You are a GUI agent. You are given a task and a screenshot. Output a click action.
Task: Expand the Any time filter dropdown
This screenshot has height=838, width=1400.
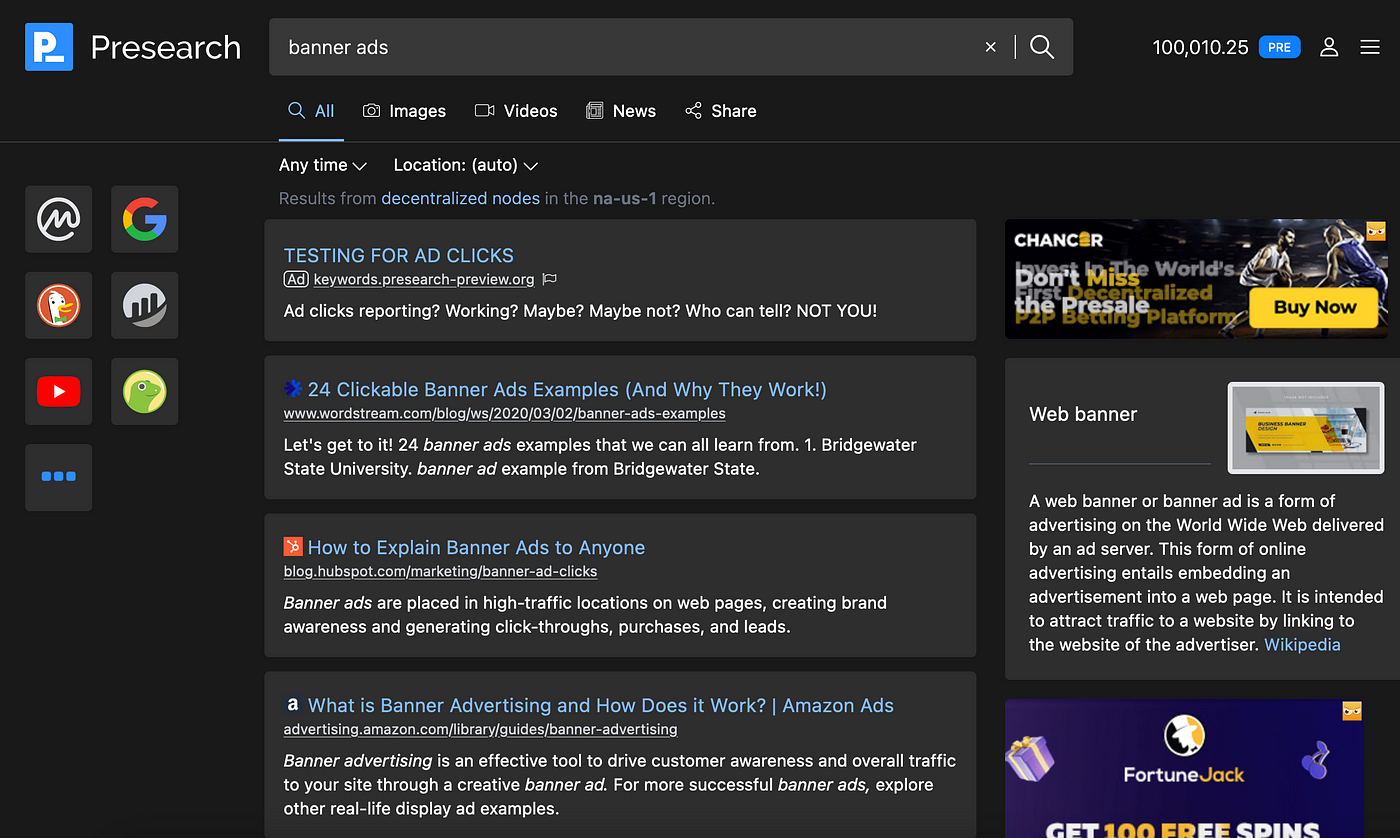point(323,165)
